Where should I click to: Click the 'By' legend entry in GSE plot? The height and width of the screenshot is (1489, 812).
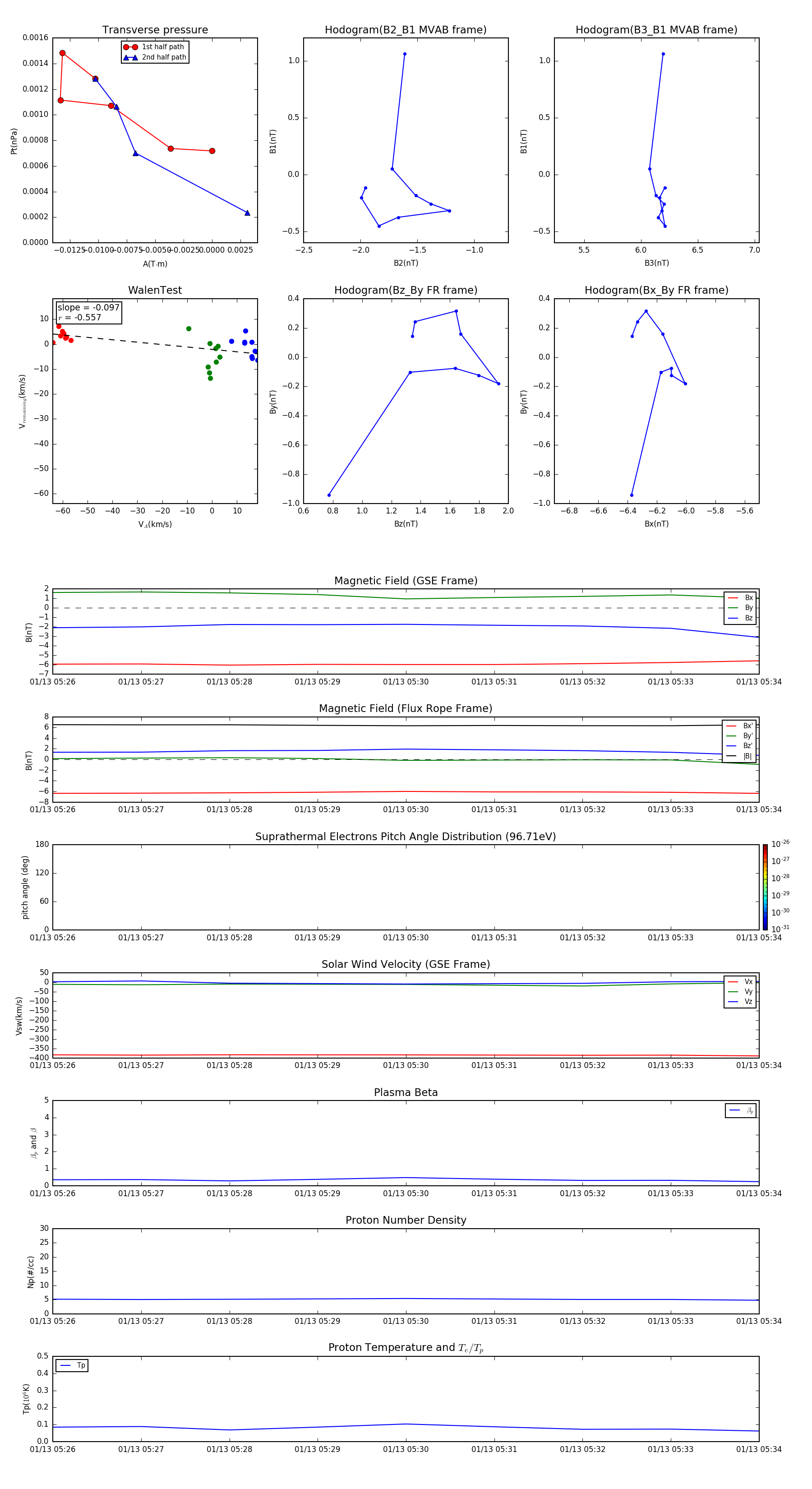click(740, 607)
